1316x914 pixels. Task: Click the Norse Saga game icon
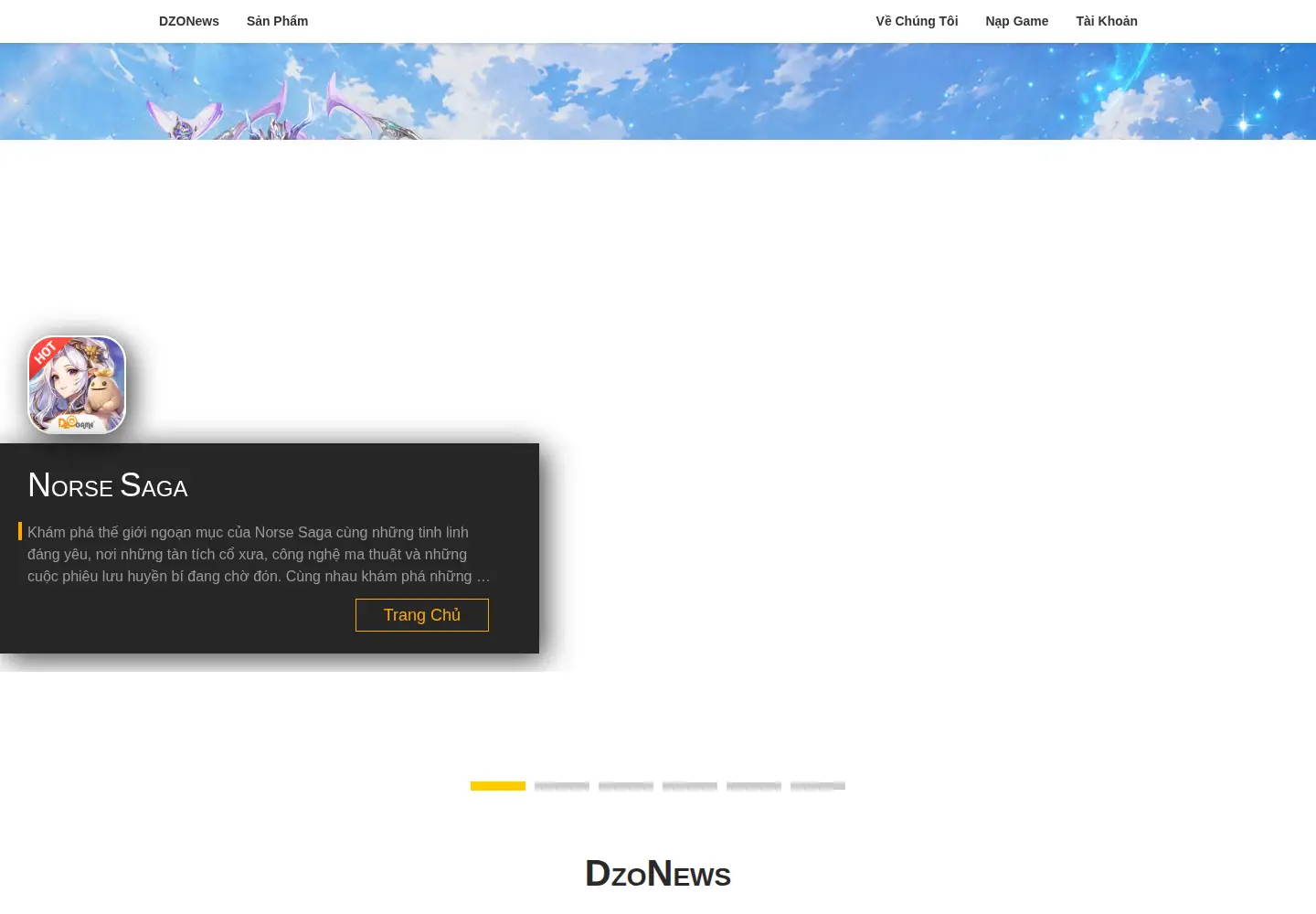(x=77, y=385)
